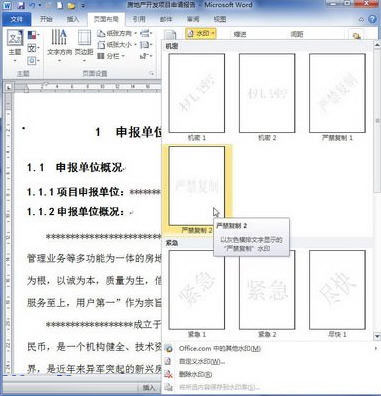Switch to the 引用 (References) tab
The height and width of the screenshot is (396, 381).
[139, 19]
